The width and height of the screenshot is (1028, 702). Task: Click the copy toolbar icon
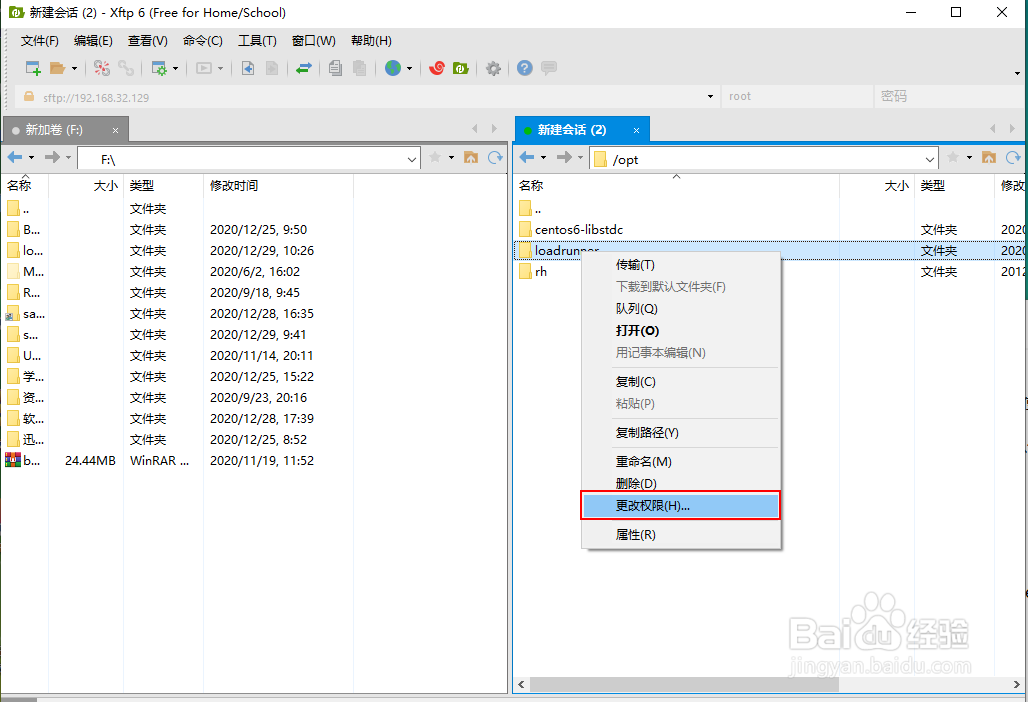335,68
